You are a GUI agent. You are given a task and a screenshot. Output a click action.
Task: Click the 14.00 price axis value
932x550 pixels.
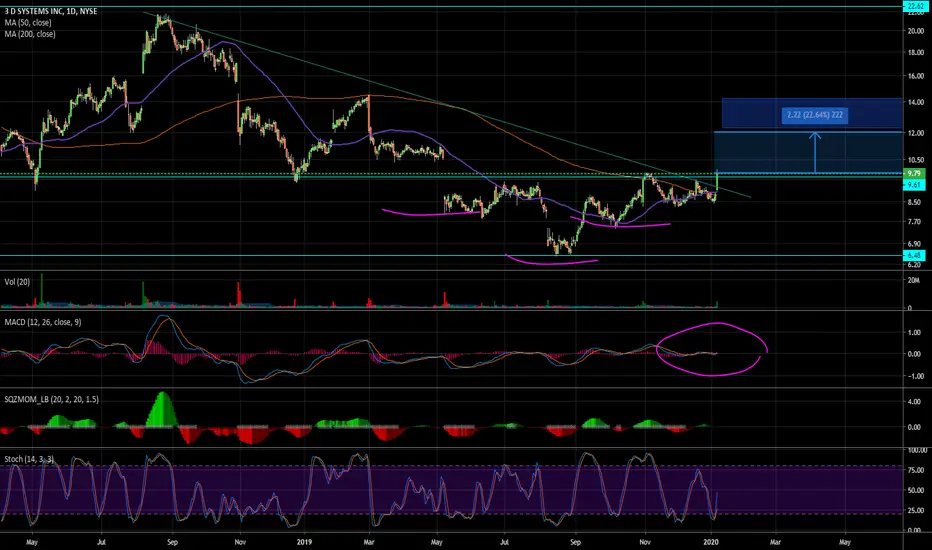click(915, 103)
